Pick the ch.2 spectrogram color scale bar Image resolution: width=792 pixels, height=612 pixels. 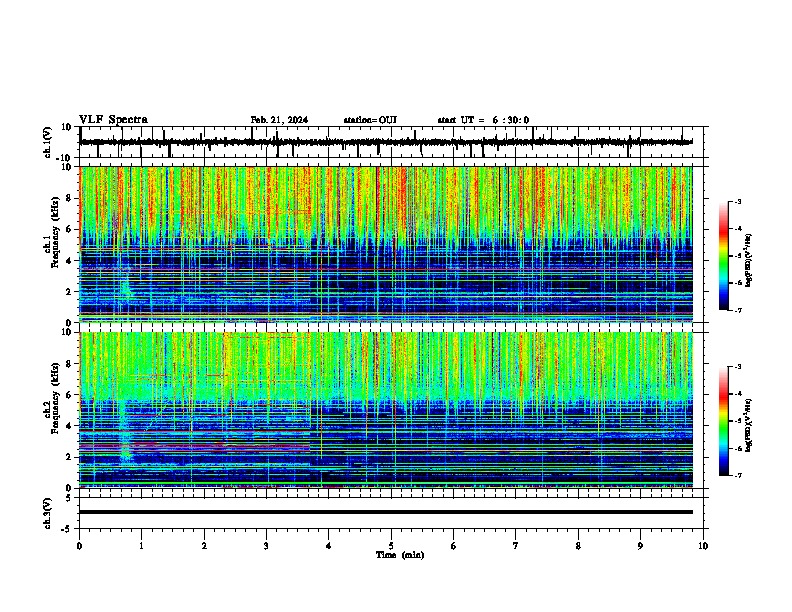tap(724, 421)
